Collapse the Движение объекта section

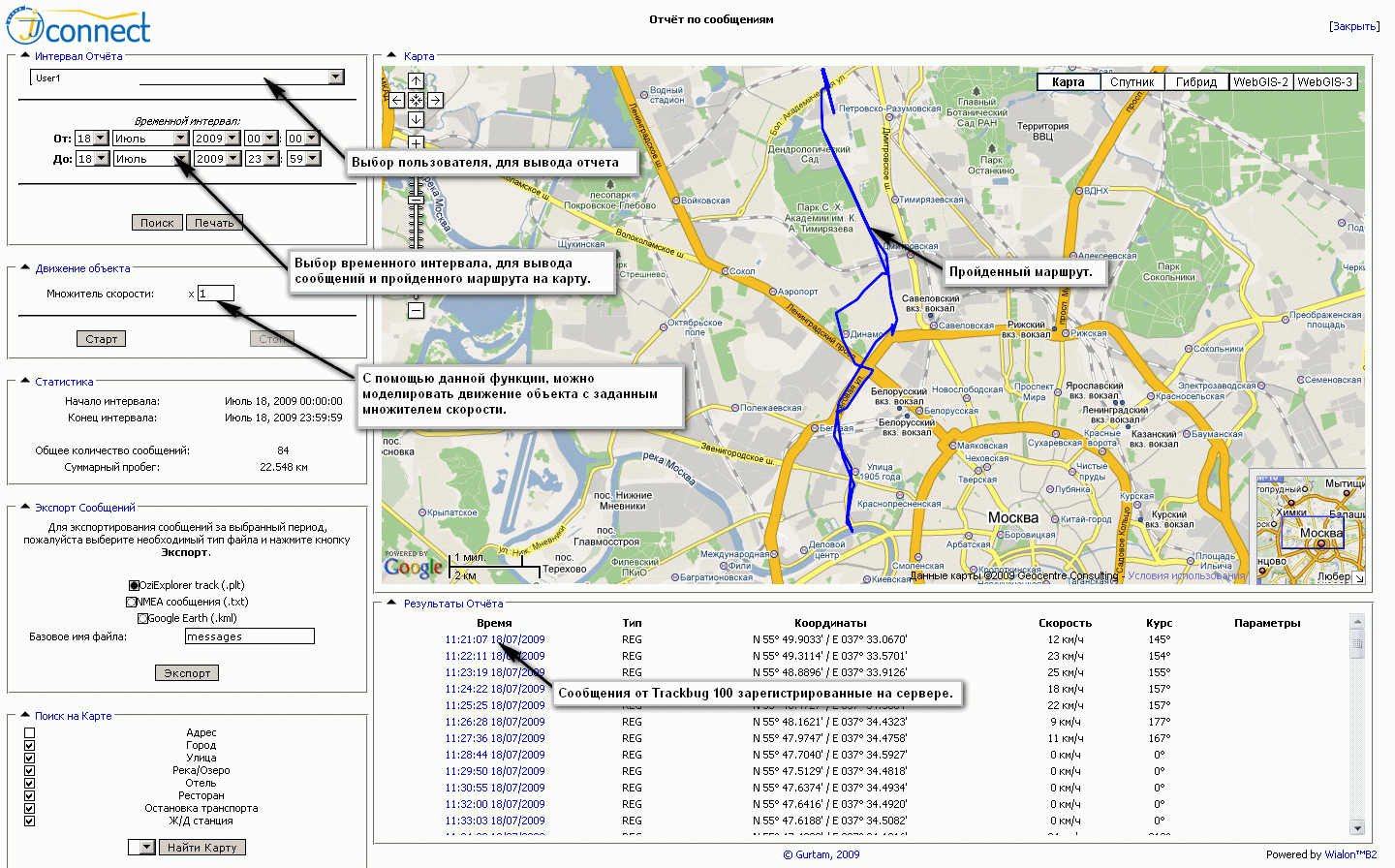[x=25, y=268]
